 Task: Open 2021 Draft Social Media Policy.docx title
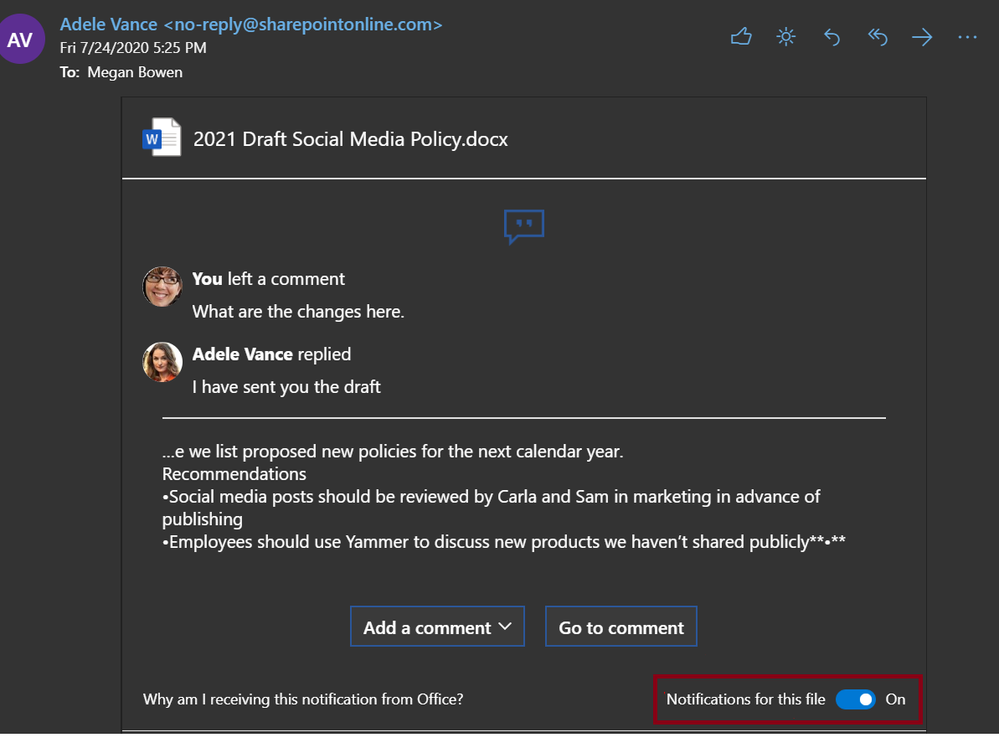[x=350, y=139]
